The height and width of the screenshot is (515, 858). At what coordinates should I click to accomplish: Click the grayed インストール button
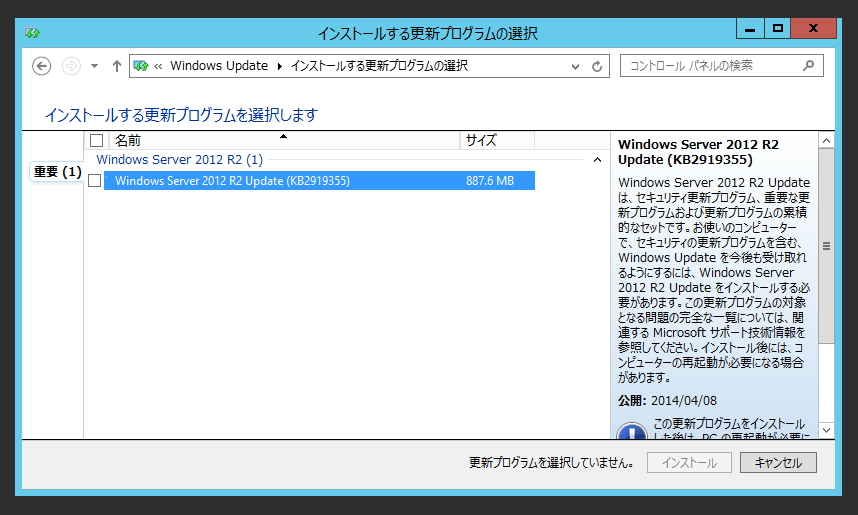689,462
